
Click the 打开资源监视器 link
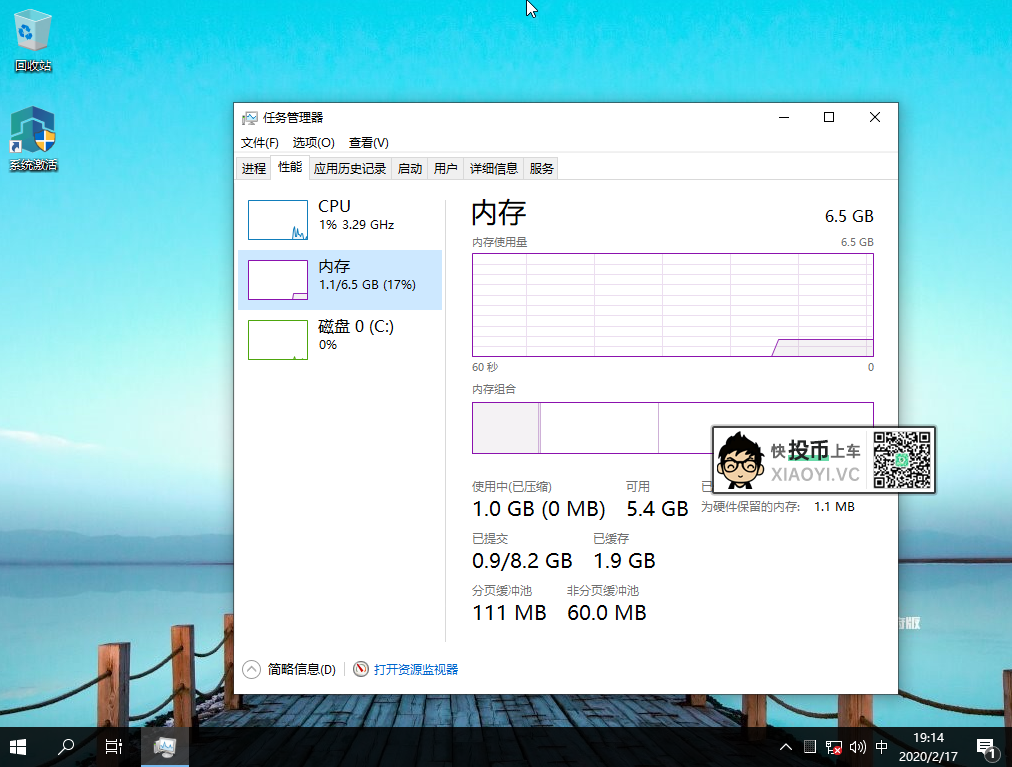415,669
